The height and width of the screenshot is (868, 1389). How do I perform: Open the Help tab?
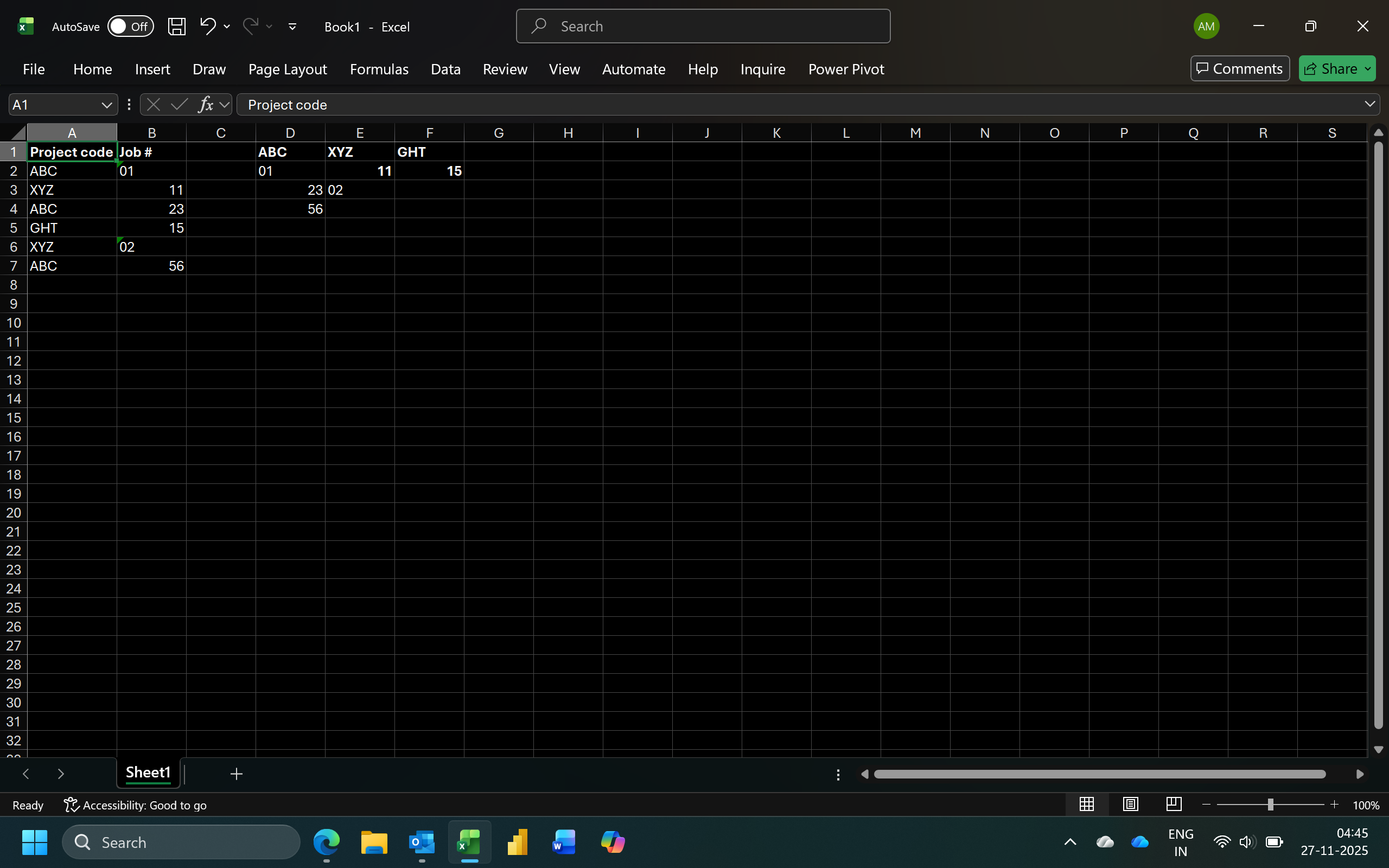pos(703,69)
